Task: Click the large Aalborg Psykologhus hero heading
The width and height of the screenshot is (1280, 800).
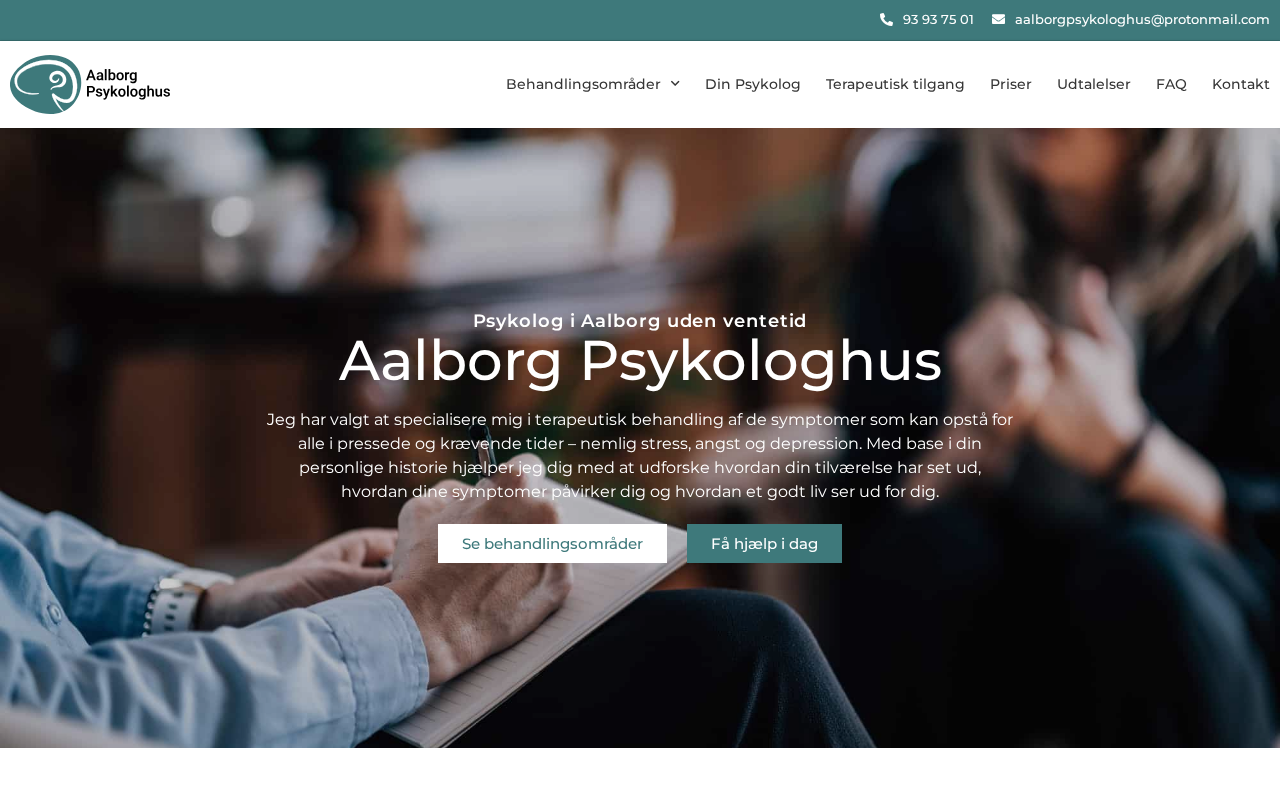Action: (x=640, y=361)
